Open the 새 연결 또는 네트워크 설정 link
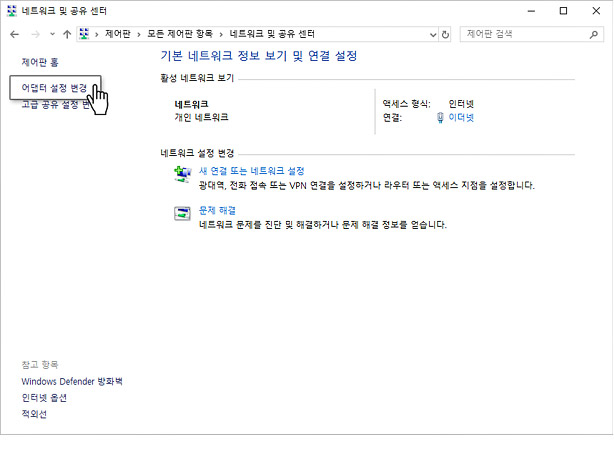Image resolution: width=614 pixels, height=454 pixels. [251, 171]
